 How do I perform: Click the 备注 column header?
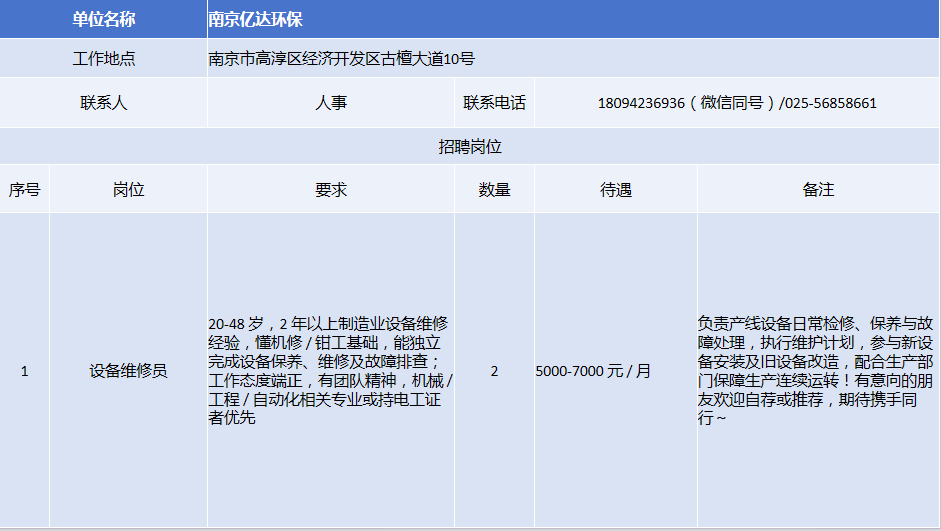click(x=818, y=190)
